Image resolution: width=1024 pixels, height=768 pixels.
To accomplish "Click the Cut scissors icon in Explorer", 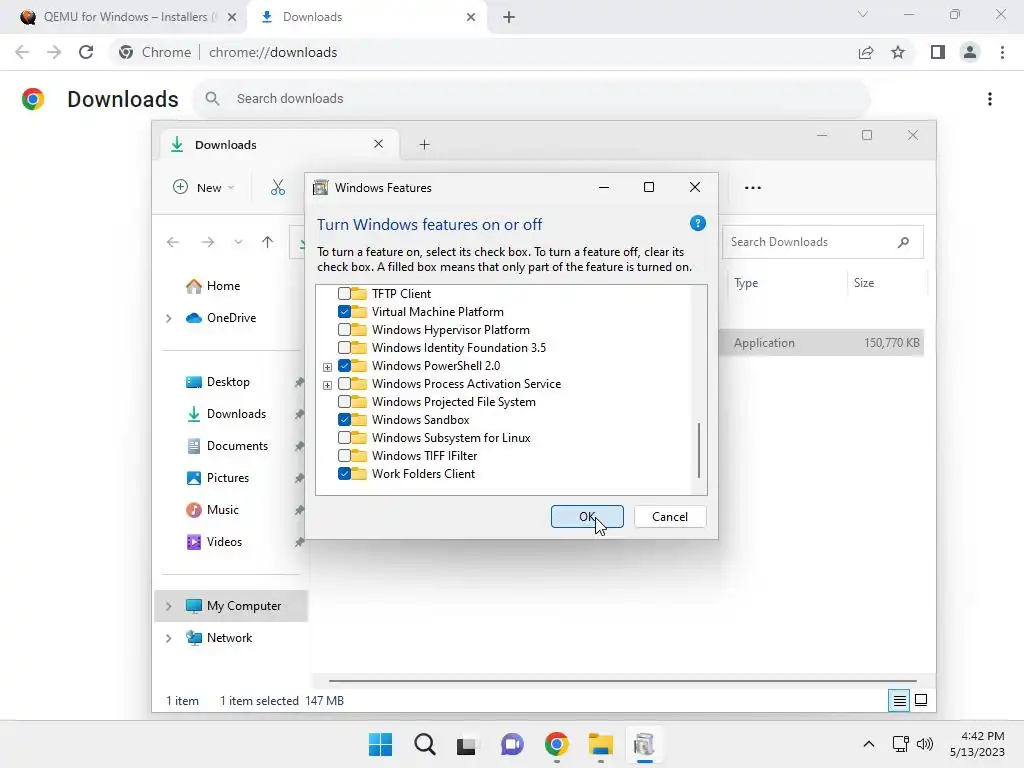I will click(278, 187).
